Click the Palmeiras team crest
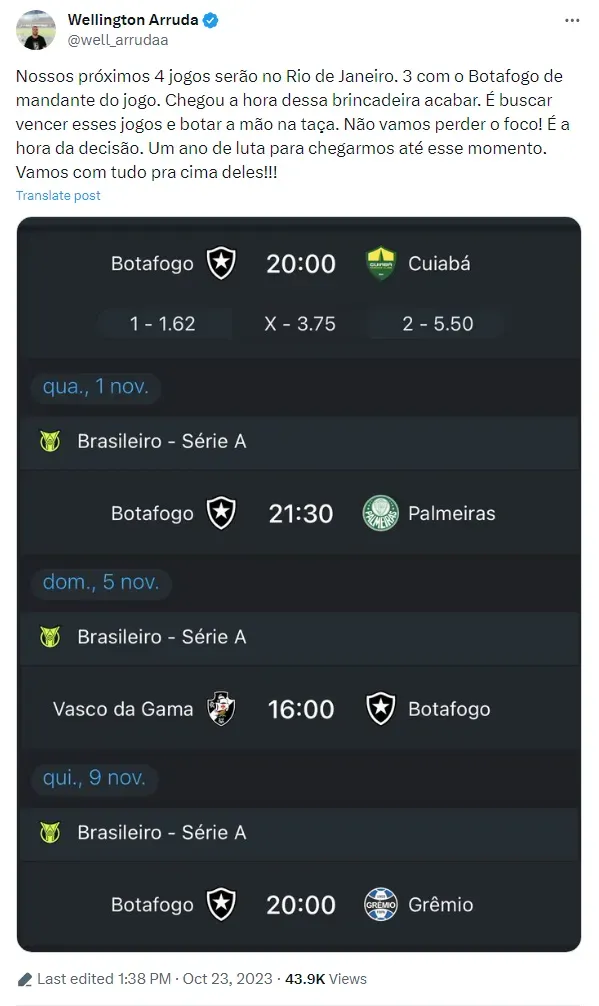 tap(381, 513)
